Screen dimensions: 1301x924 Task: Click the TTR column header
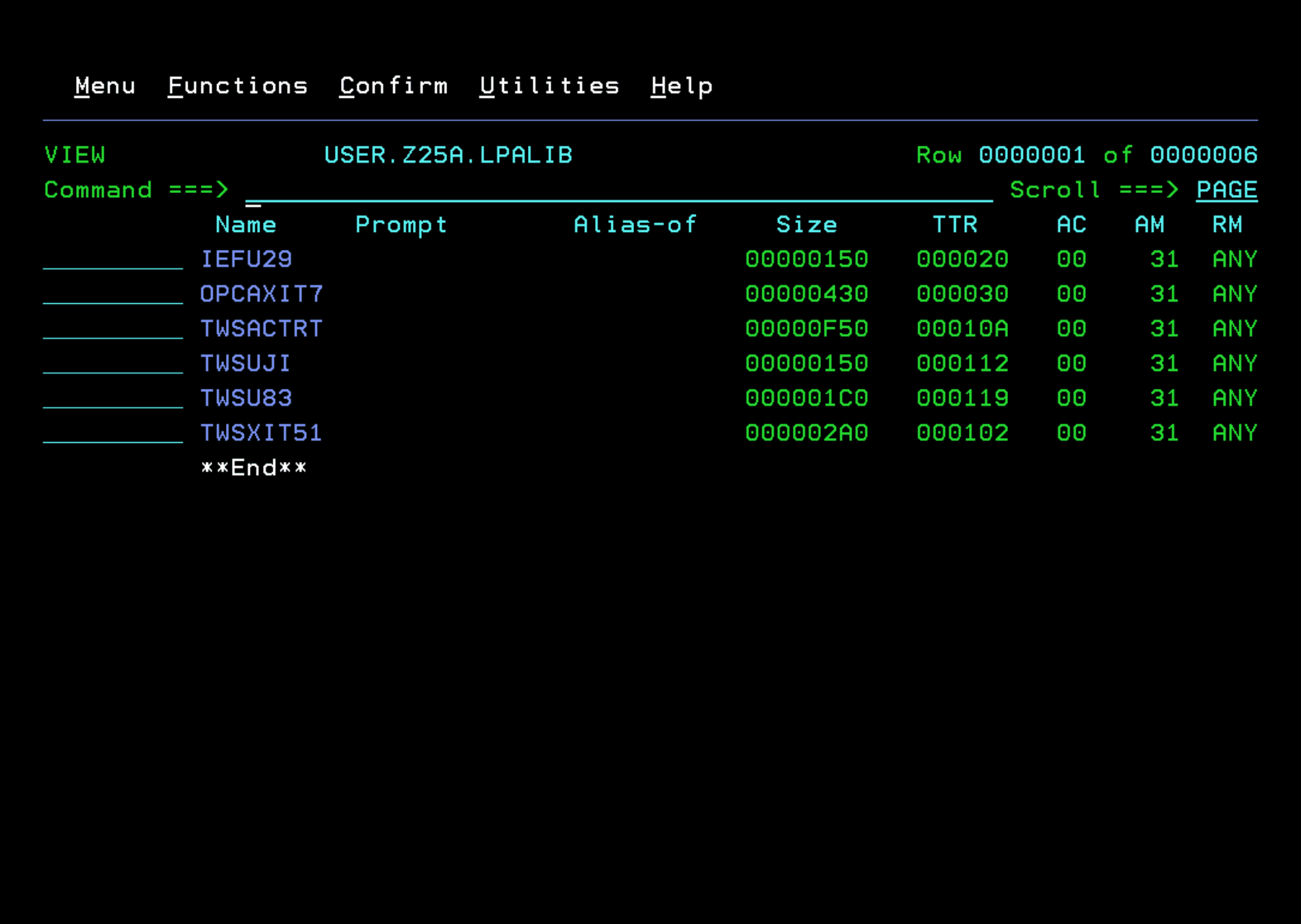click(955, 224)
